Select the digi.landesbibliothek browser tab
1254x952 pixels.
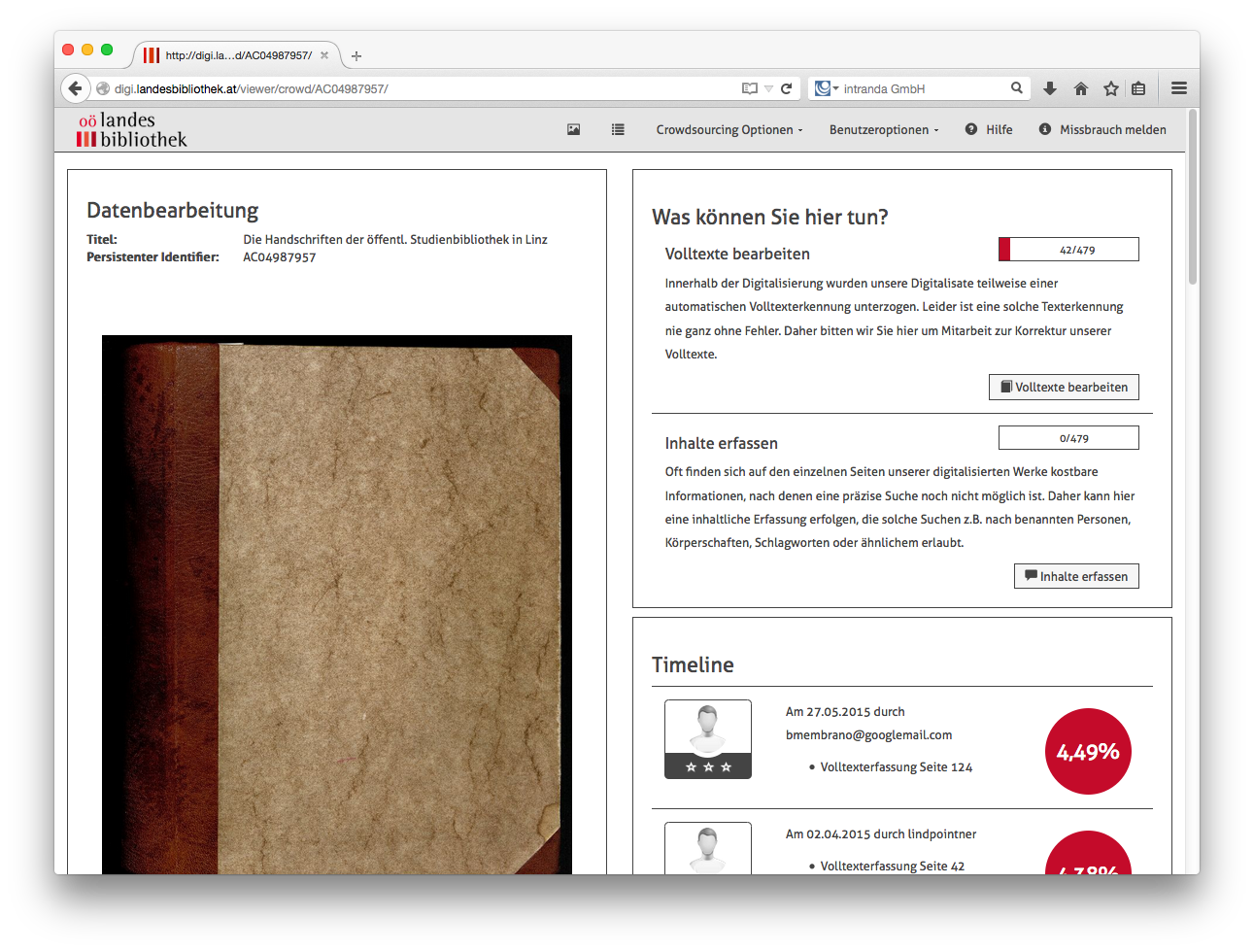[237, 55]
